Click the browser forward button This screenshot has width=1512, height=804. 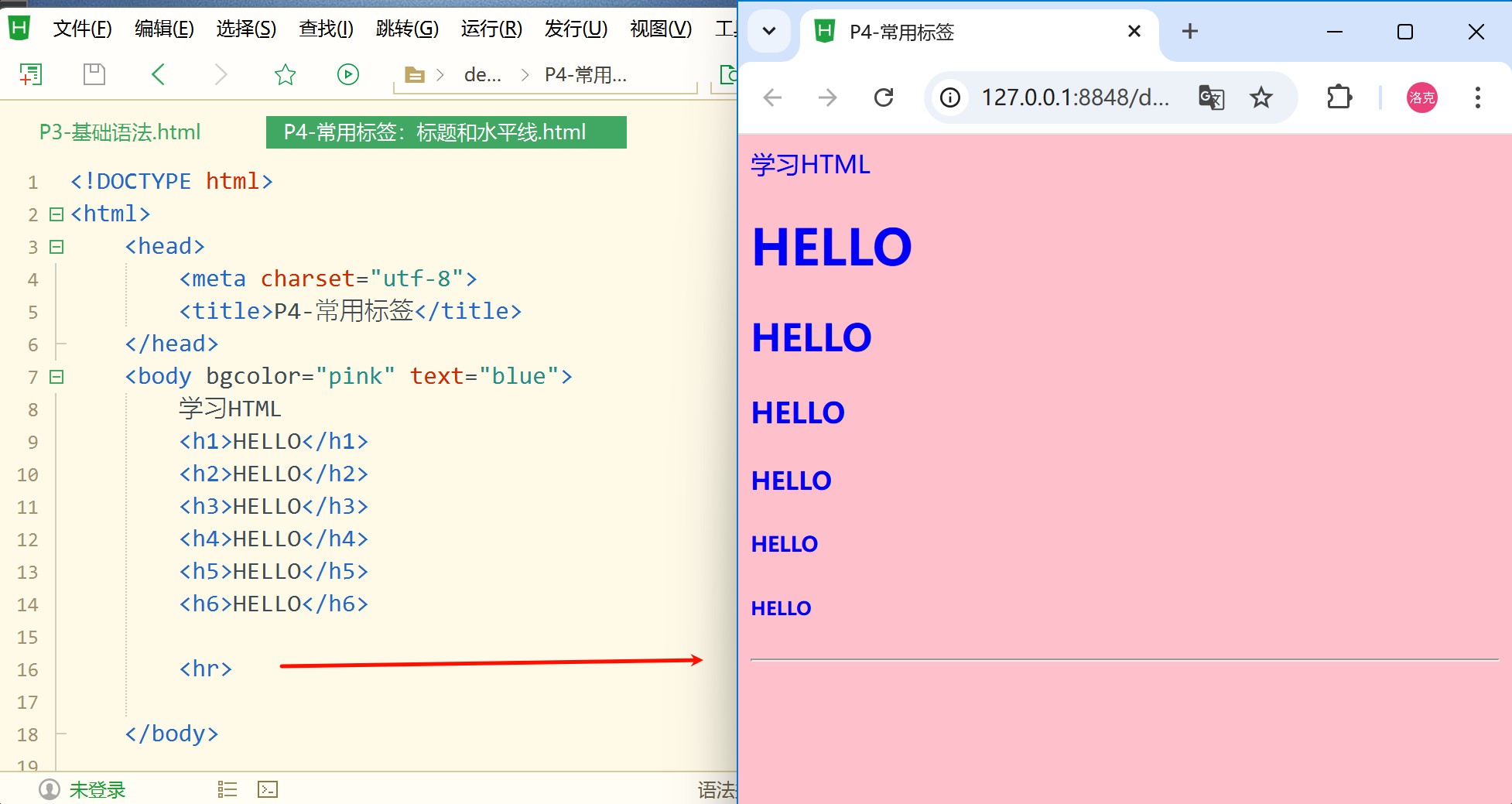(828, 98)
